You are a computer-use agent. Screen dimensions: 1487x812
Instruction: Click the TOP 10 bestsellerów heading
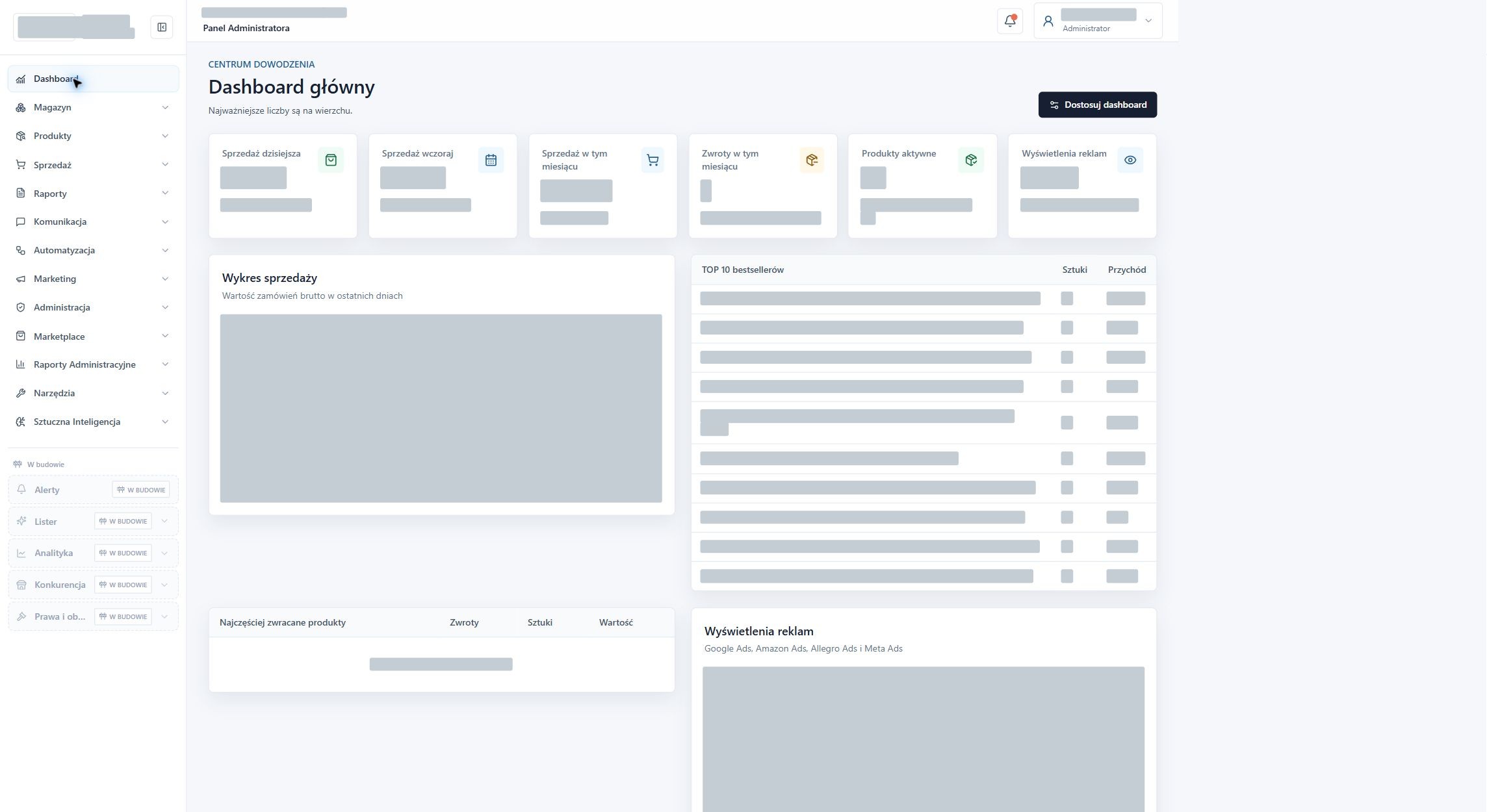[743, 270]
